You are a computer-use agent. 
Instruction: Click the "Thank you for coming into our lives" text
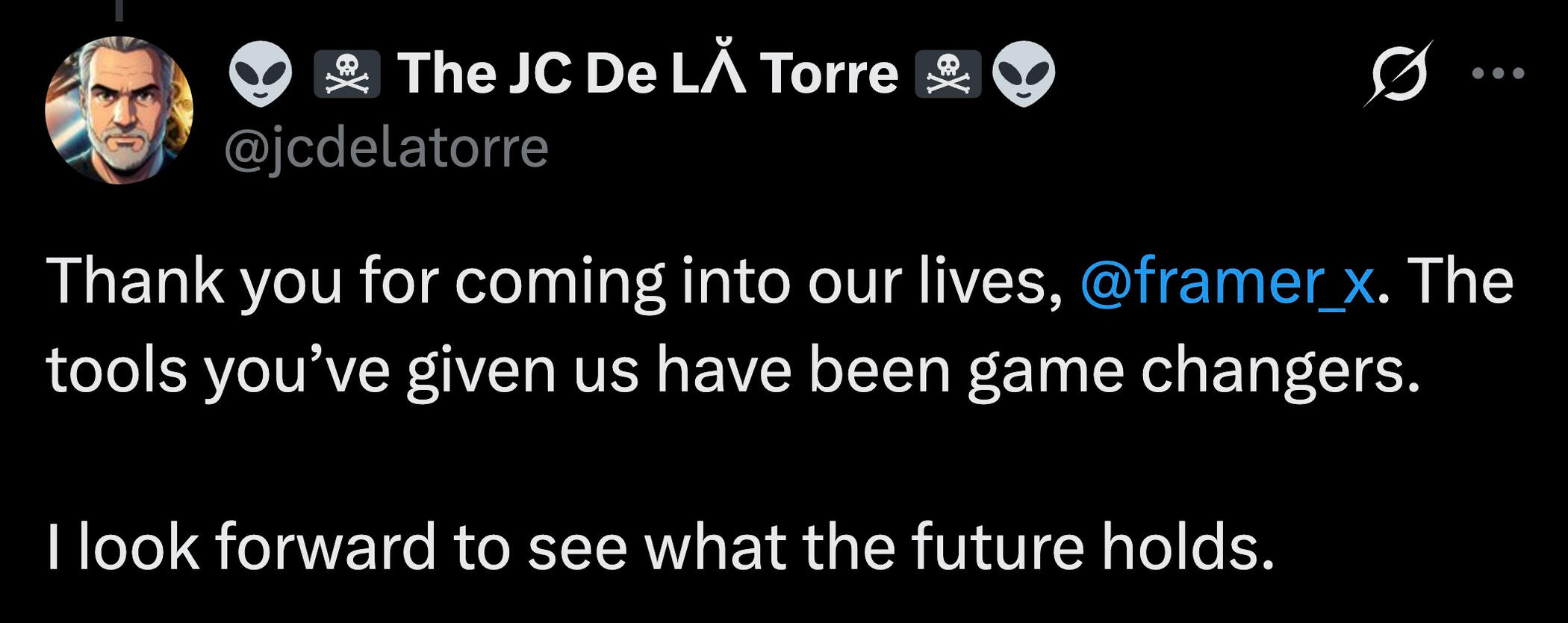click(x=554, y=282)
